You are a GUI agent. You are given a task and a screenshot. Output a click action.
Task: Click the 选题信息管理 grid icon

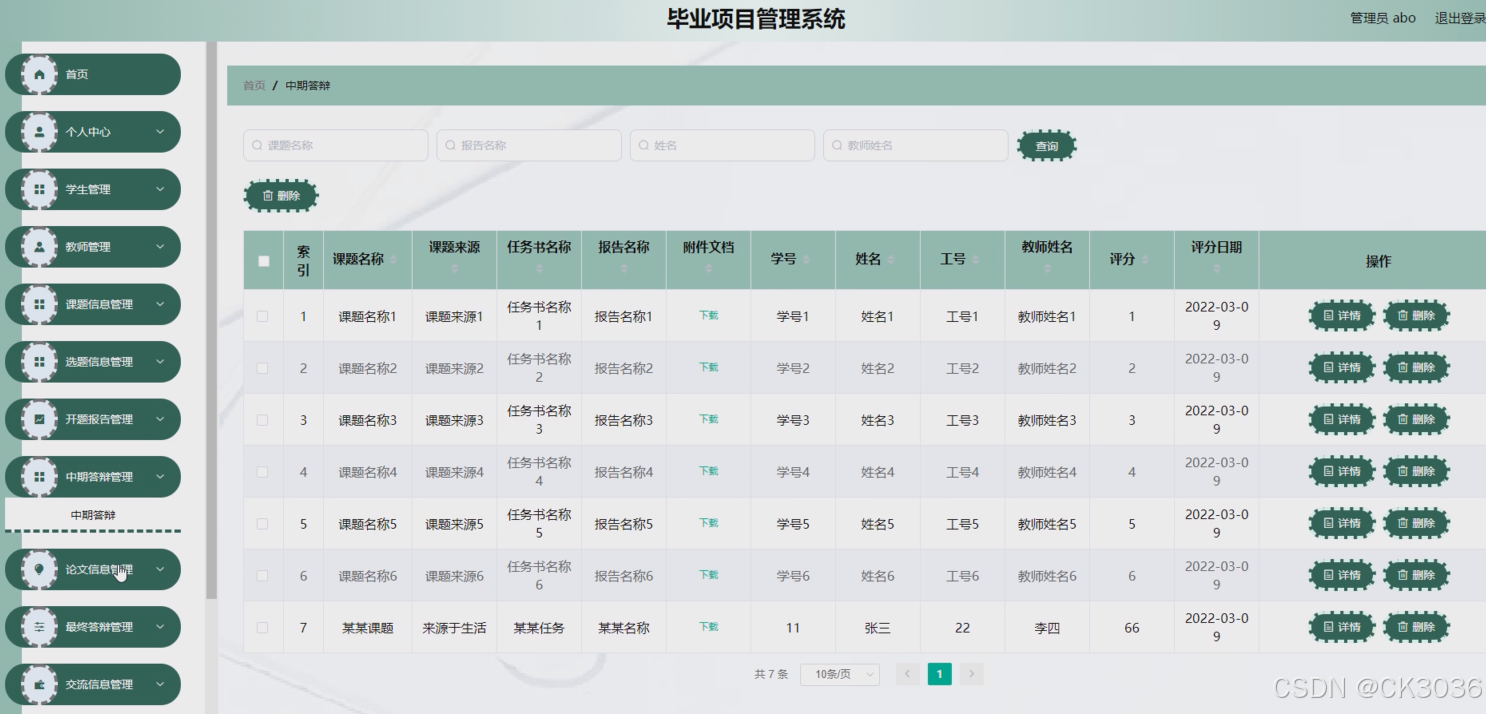pyautogui.click(x=39, y=362)
